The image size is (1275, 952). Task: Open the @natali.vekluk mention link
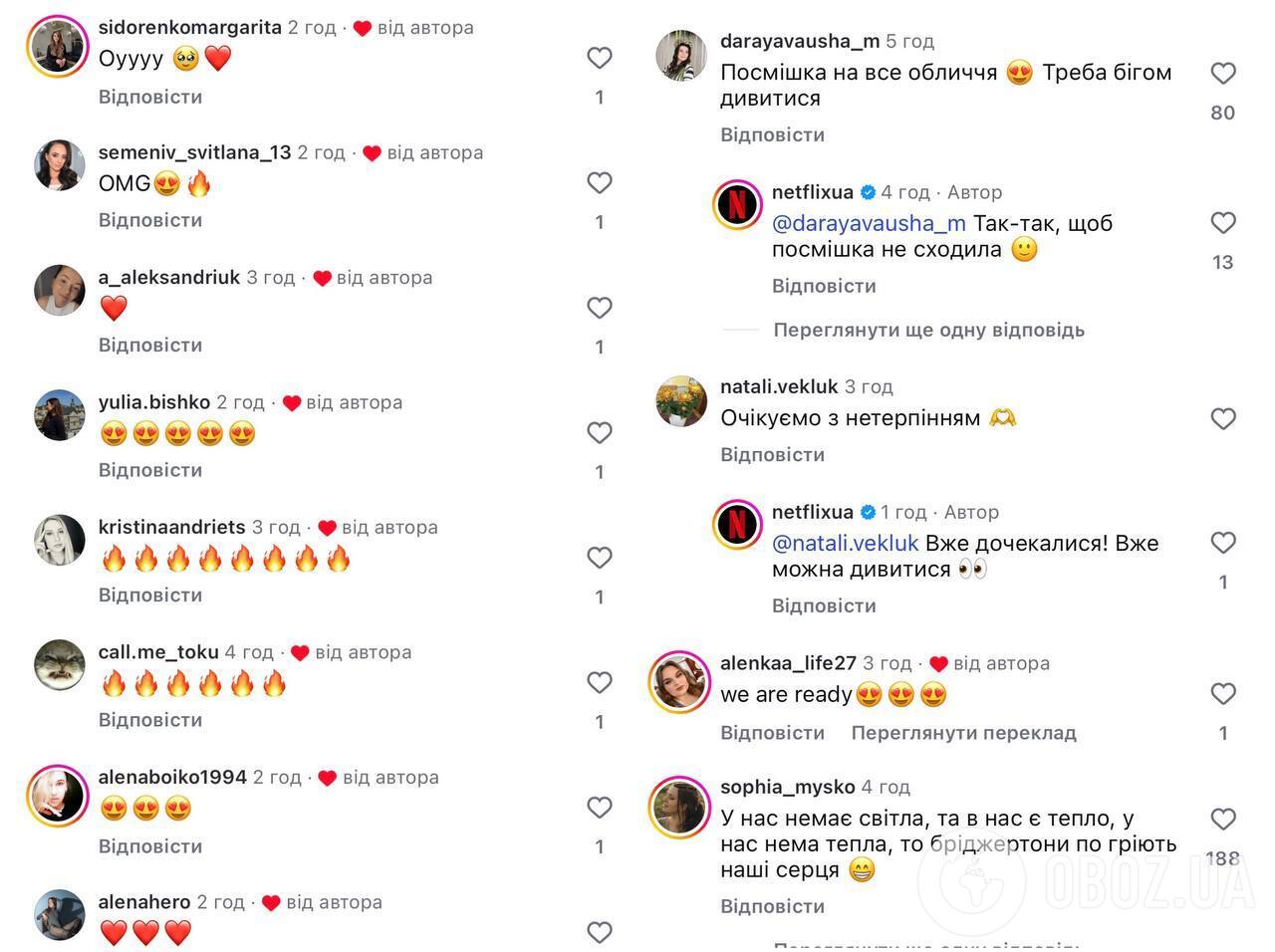click(845, 544)
